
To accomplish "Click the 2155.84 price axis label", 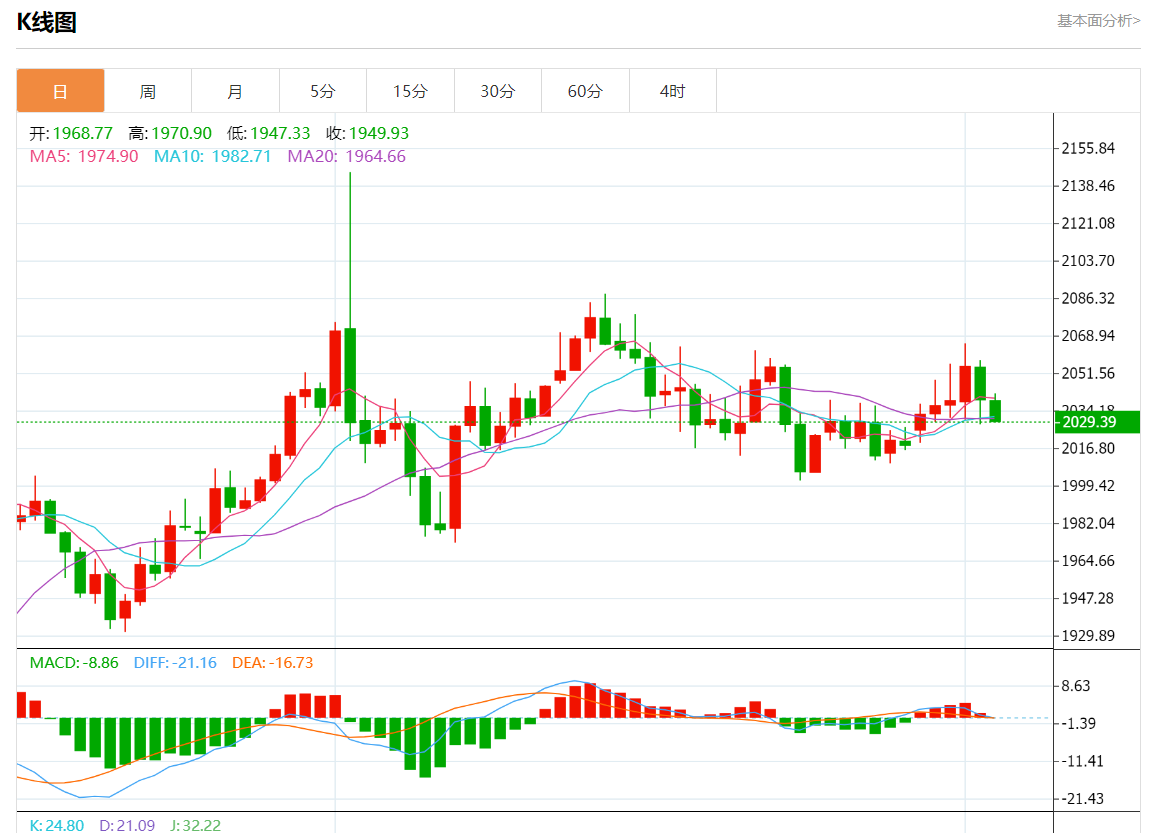I will pyautogui.click(x=1088, y=148).
